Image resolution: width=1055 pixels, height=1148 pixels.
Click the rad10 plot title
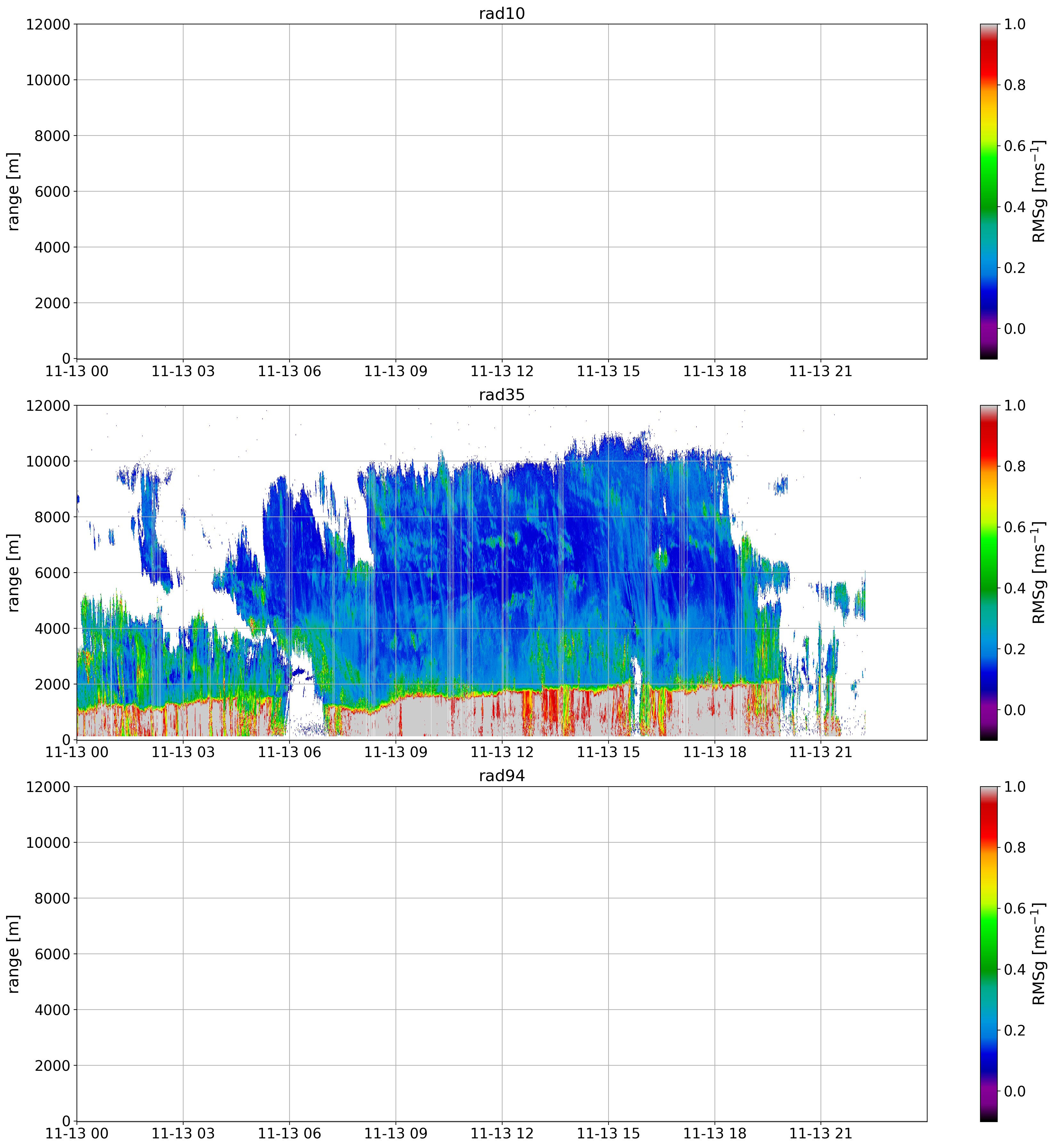[x=501, y=13]
